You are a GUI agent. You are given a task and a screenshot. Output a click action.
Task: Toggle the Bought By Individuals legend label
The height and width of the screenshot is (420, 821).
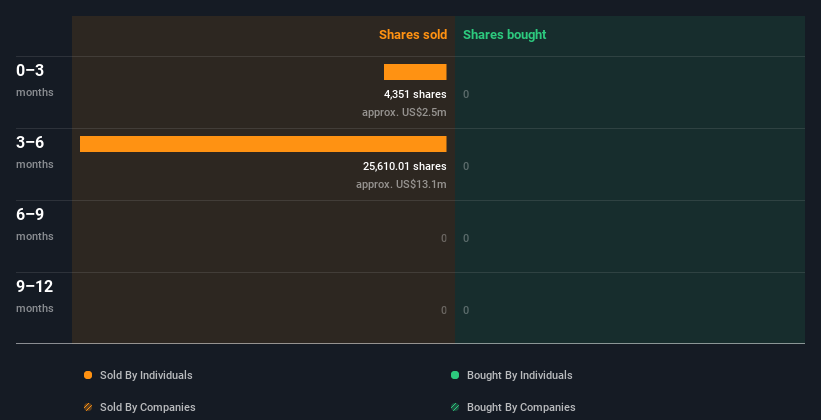coord(519,375)
